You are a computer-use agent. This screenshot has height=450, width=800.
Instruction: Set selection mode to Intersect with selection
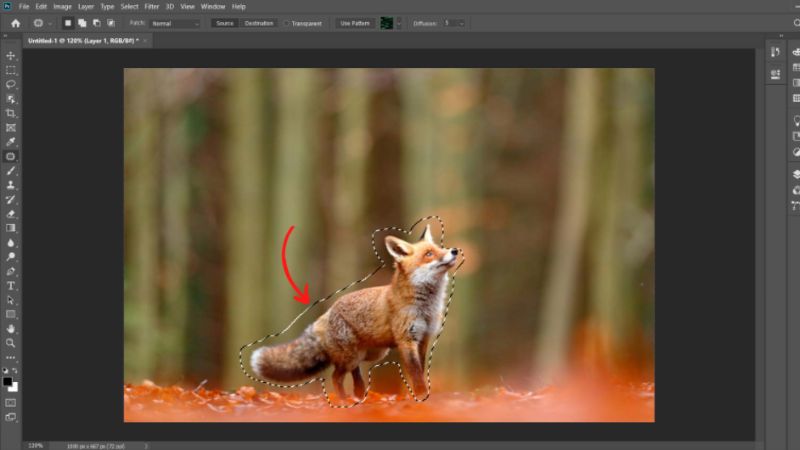(x=111, y=23)
